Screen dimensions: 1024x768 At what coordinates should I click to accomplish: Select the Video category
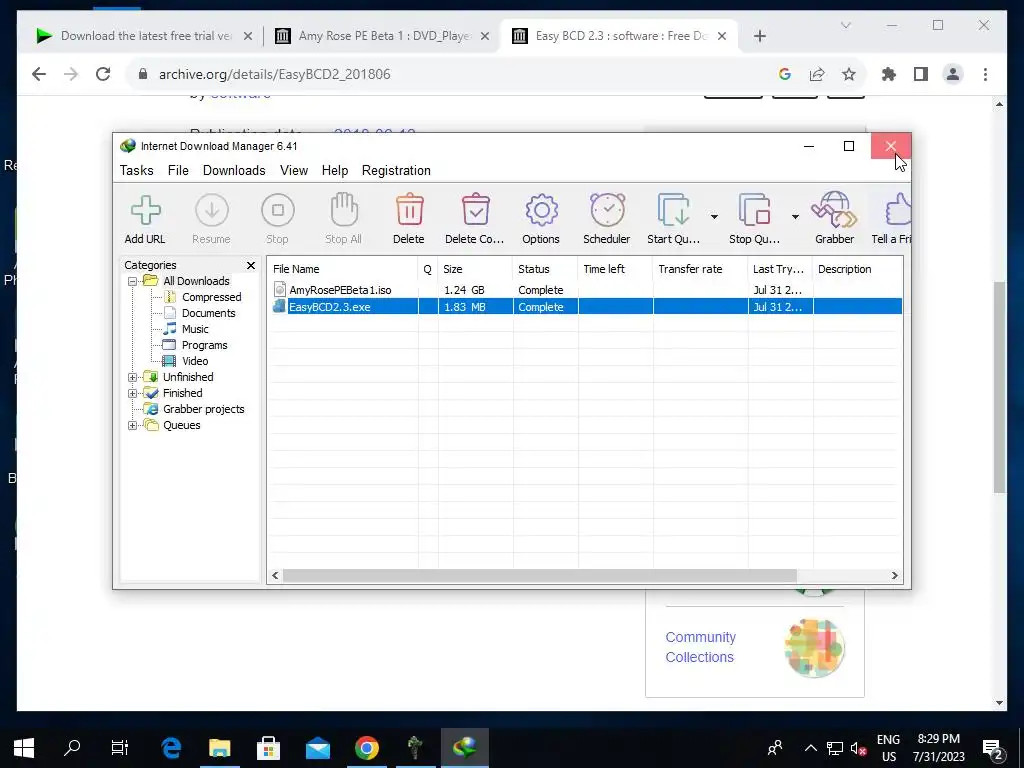point(195,361)
